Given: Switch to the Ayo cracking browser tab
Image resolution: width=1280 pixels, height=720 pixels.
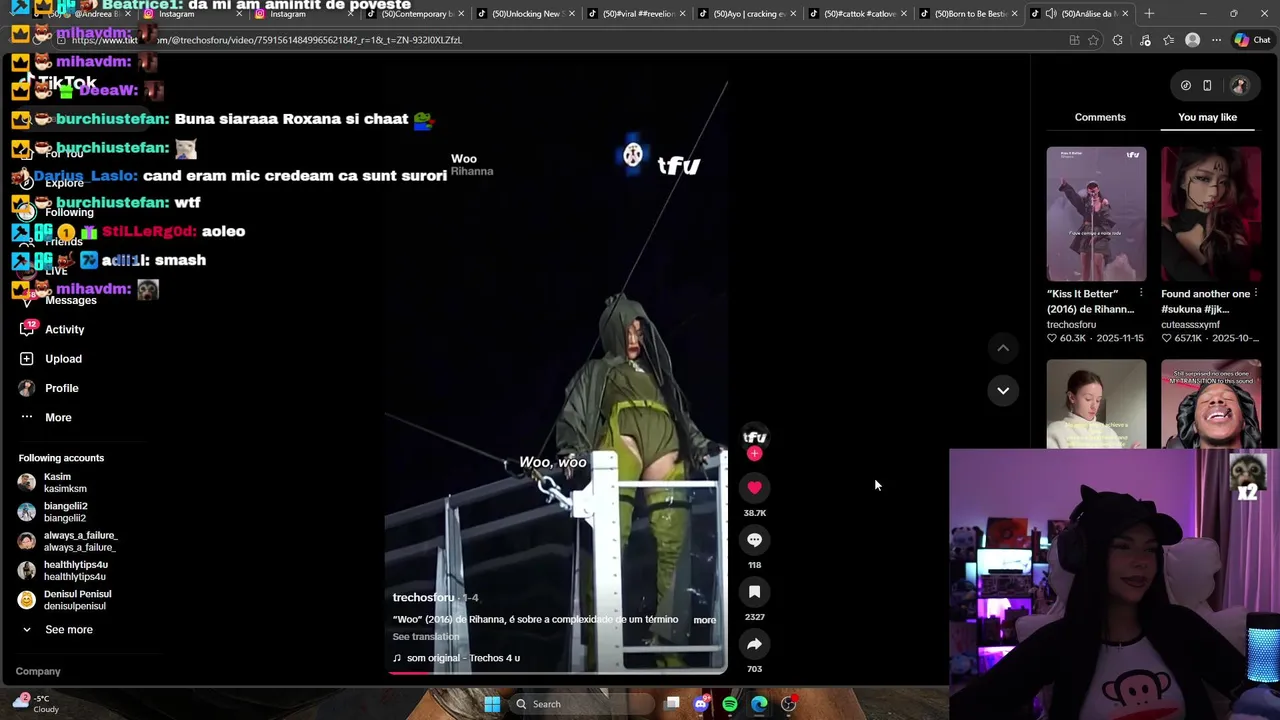Looking at the screenshot, I should coord(747,14).
